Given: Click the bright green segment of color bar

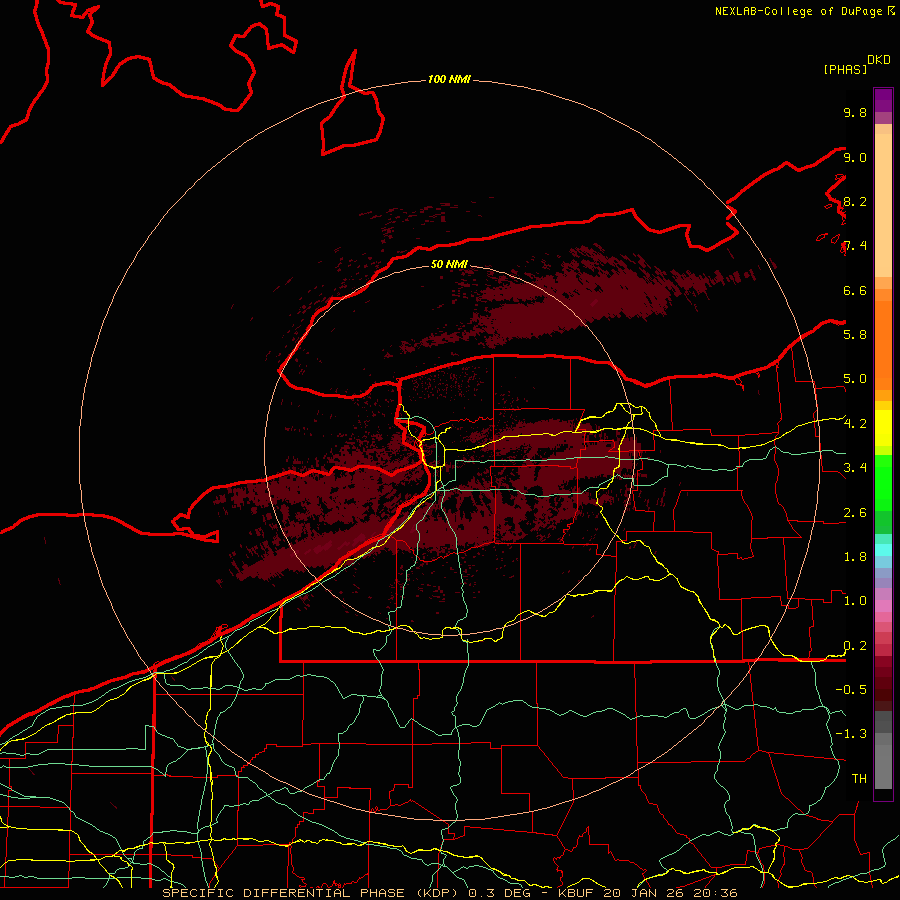Looking at the screenshot, I should click(883, 482).
